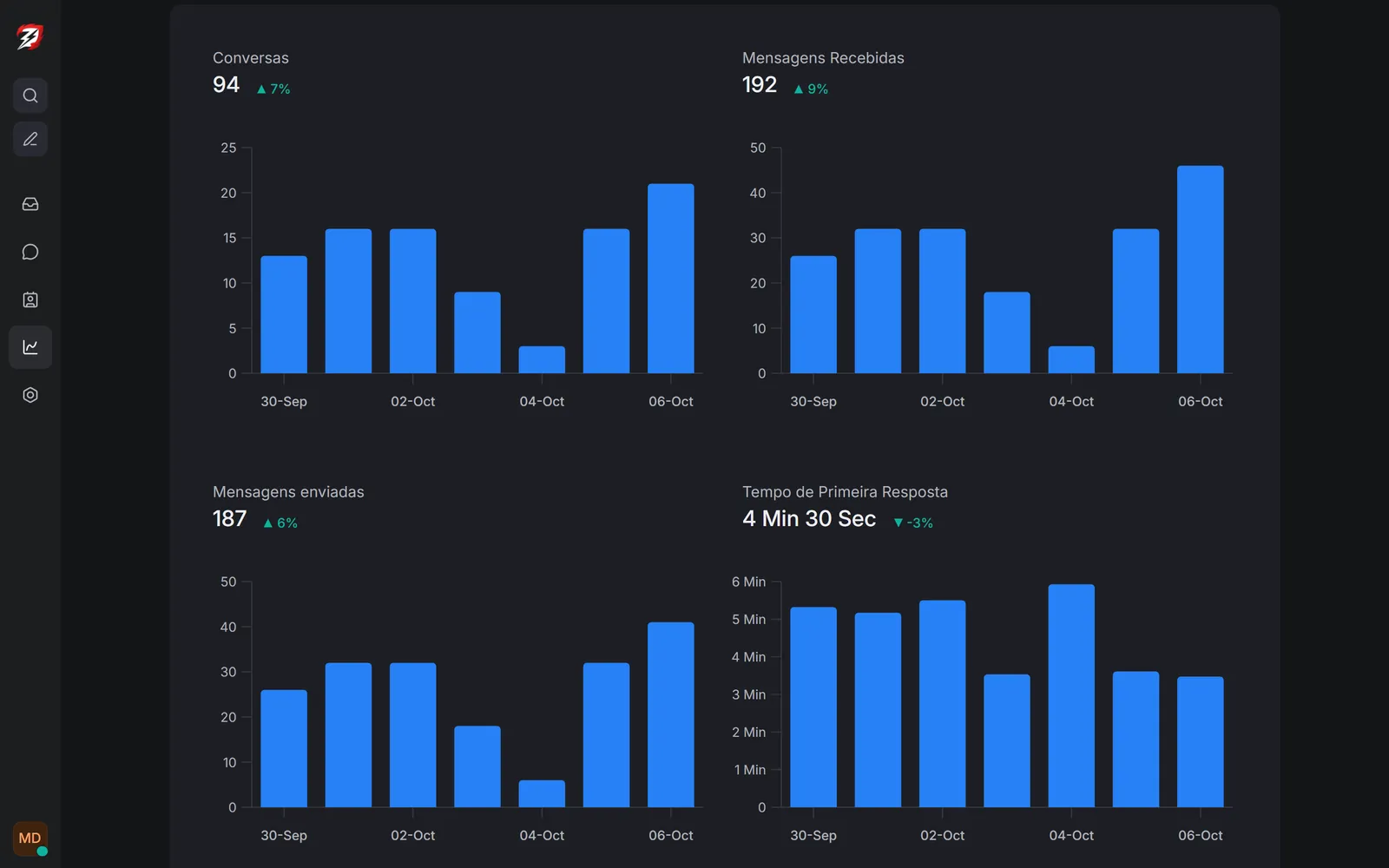Click the 02-Oct bar in Mensagens enviadas chart
1389x868 pixels.
(x=413, y=735)
